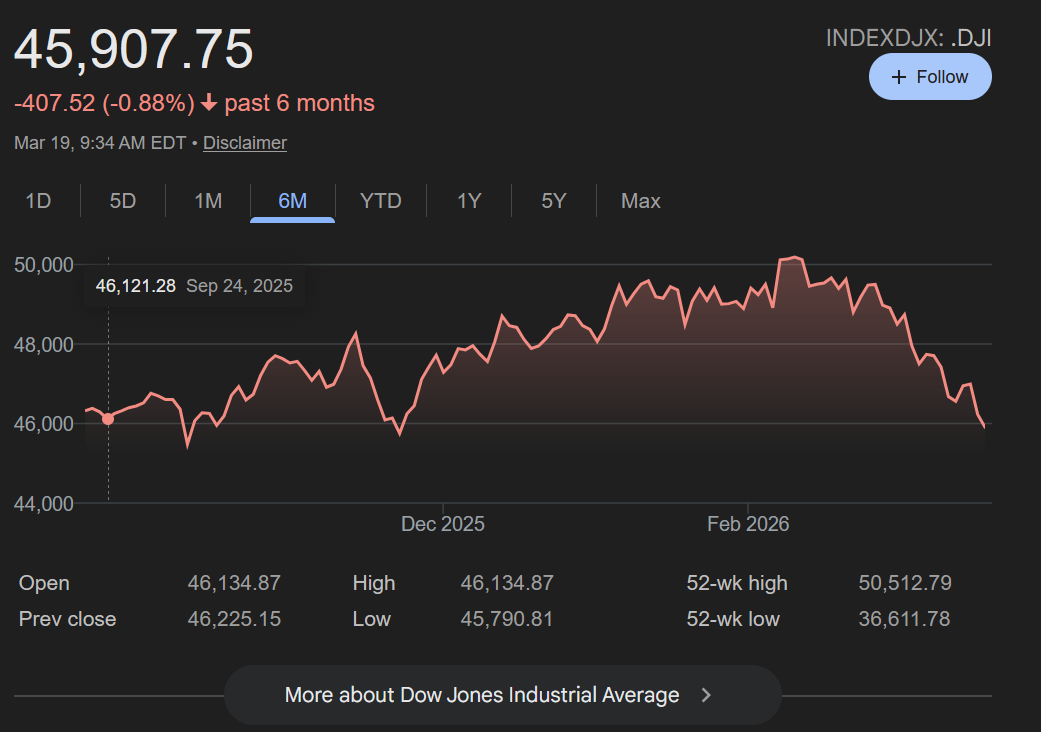Screen dimensions: 1041x732
Task: Click the Sep 24 data point marker
Action: tap(108, 419)
